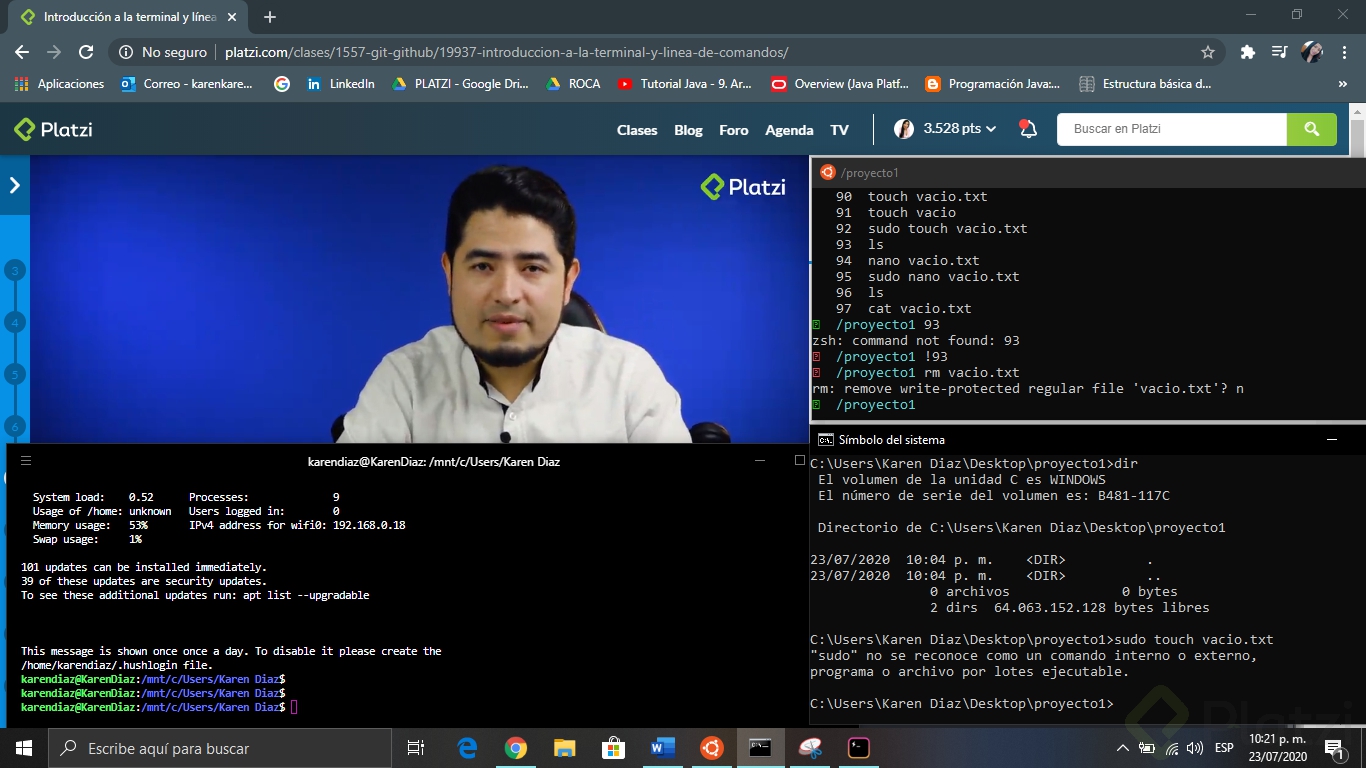Open the Action Center notifications icon

(x=1333, y=748)
